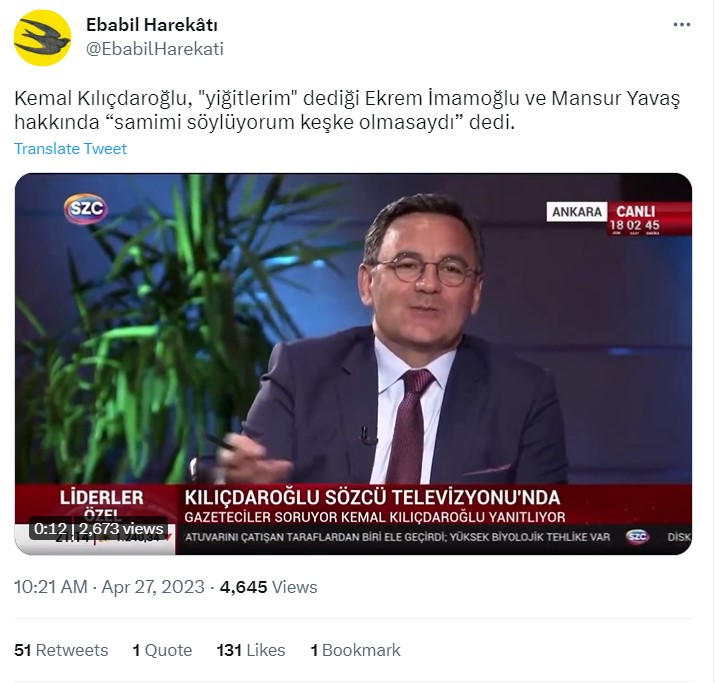Play the embedded Sözcü TV video
Image resolution: width=715 pixels, height=683 pixels.
[x=353, y=364]
